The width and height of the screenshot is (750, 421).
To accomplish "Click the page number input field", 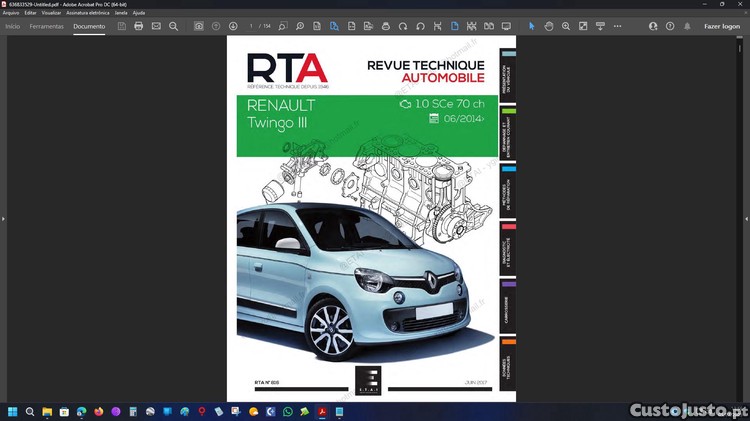I will [x=252, y=26].
